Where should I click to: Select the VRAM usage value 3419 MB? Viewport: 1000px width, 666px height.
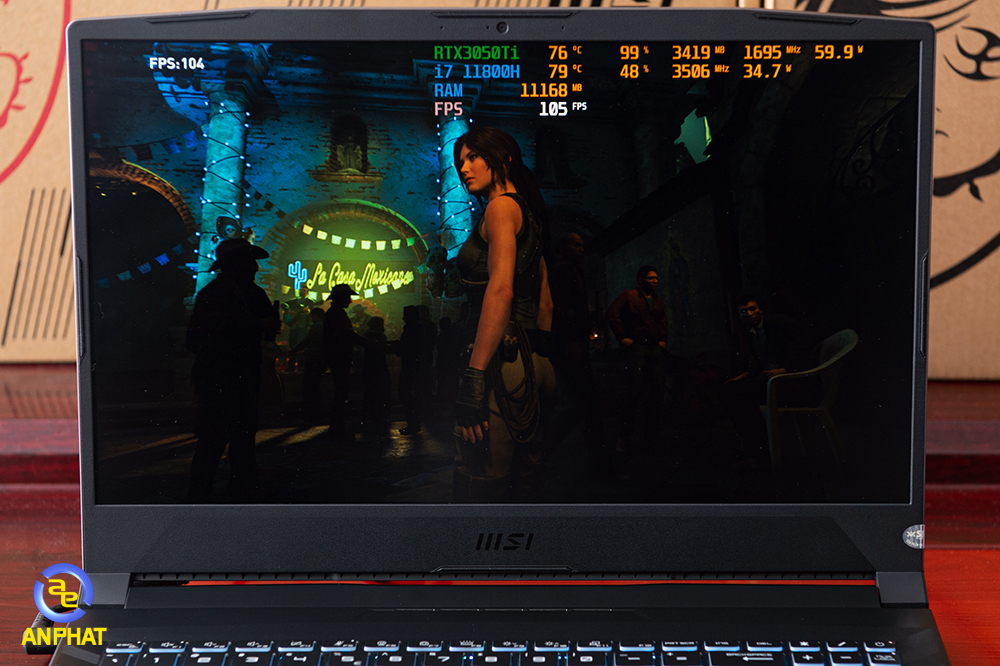point(698,52)
